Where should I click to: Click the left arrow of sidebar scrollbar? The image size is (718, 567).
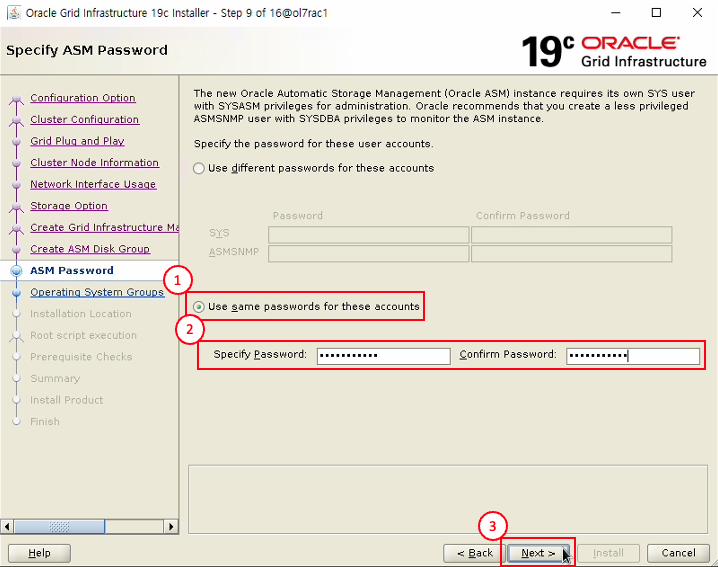7,526
